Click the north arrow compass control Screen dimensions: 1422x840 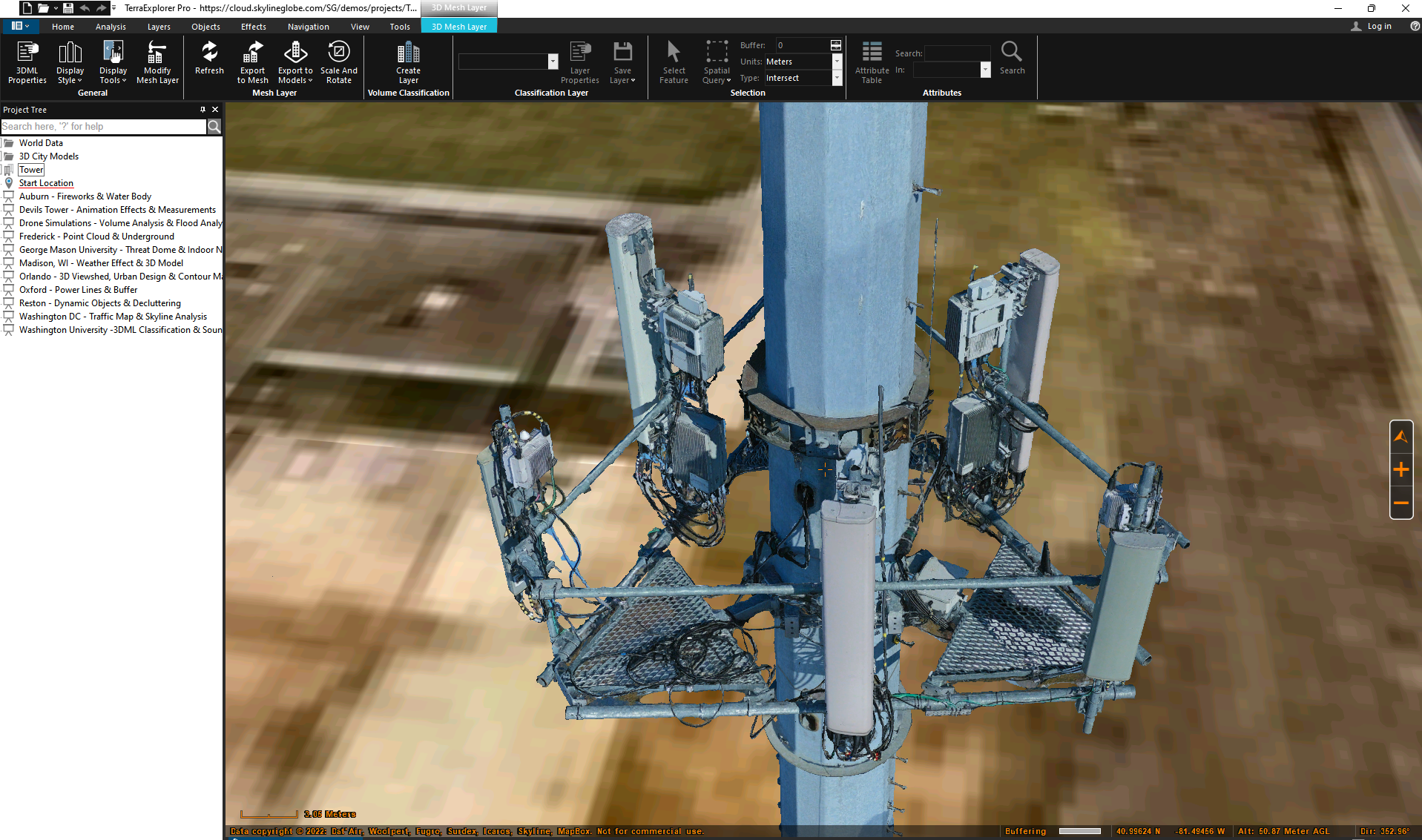[x=1400, y=437]
